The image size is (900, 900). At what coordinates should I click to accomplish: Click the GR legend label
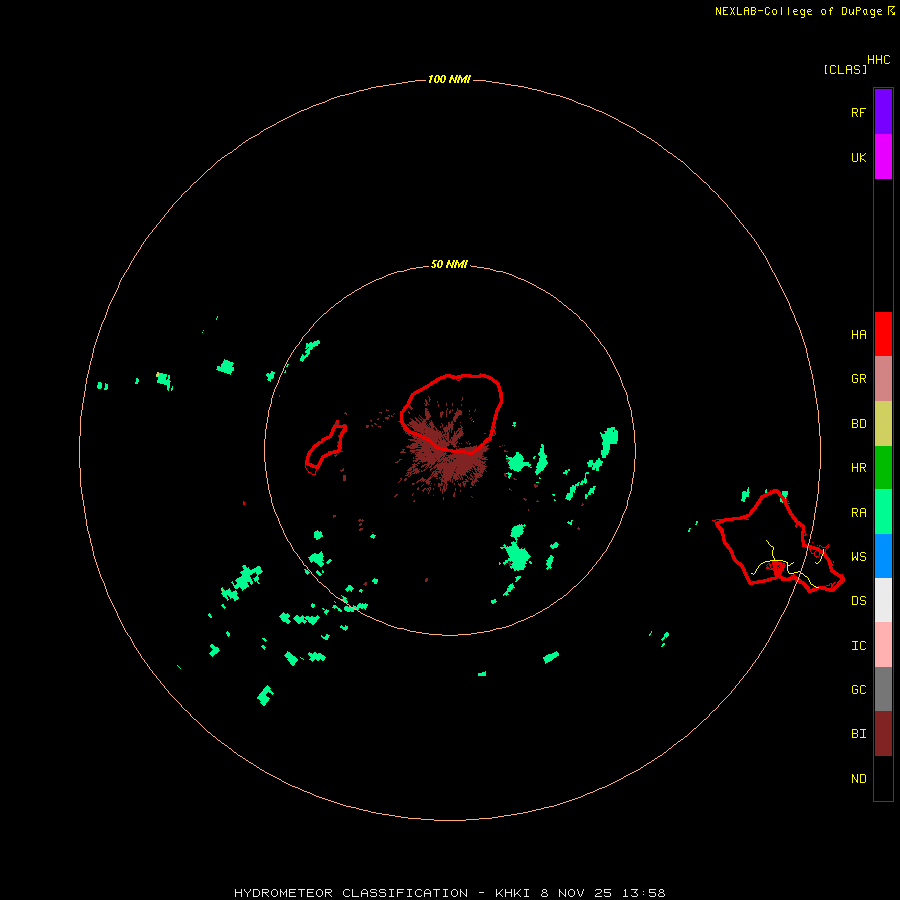coord(858,379)
